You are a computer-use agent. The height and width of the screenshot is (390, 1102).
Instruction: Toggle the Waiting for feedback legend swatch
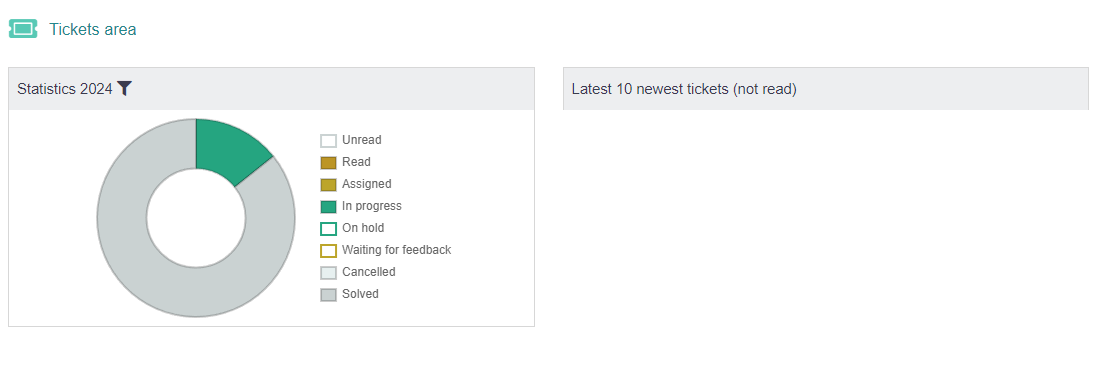tap(328, 250)
